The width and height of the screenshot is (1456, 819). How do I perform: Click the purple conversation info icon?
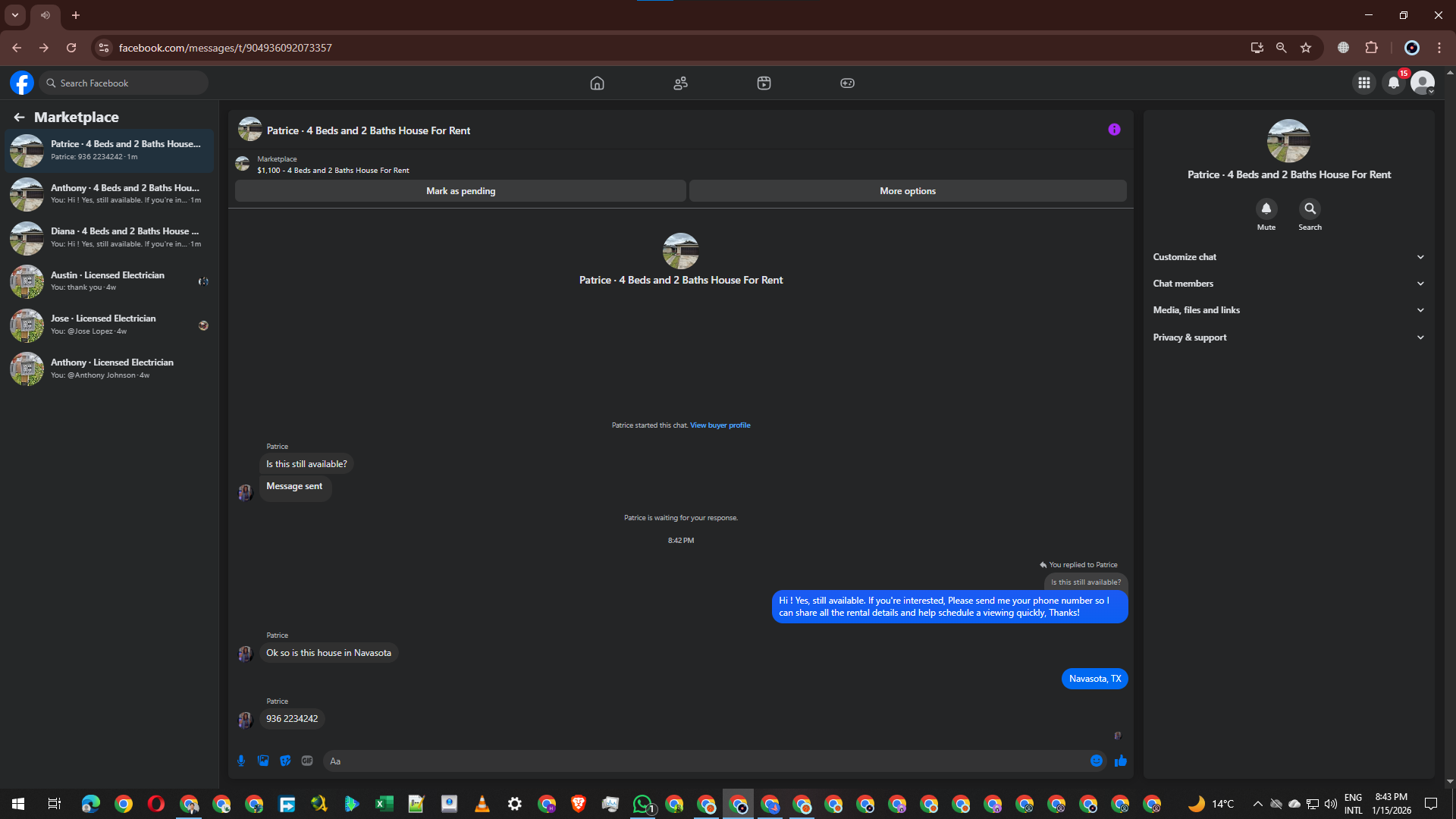point(1114,130)
